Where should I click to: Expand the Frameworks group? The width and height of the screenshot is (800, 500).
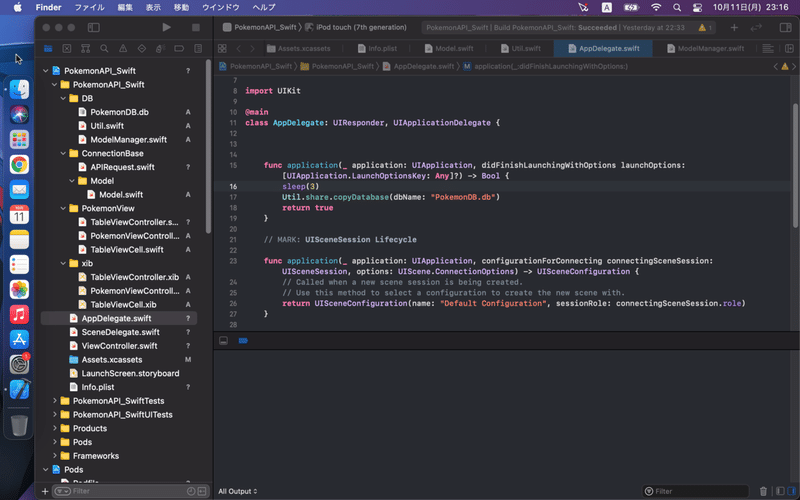[55, 456]
